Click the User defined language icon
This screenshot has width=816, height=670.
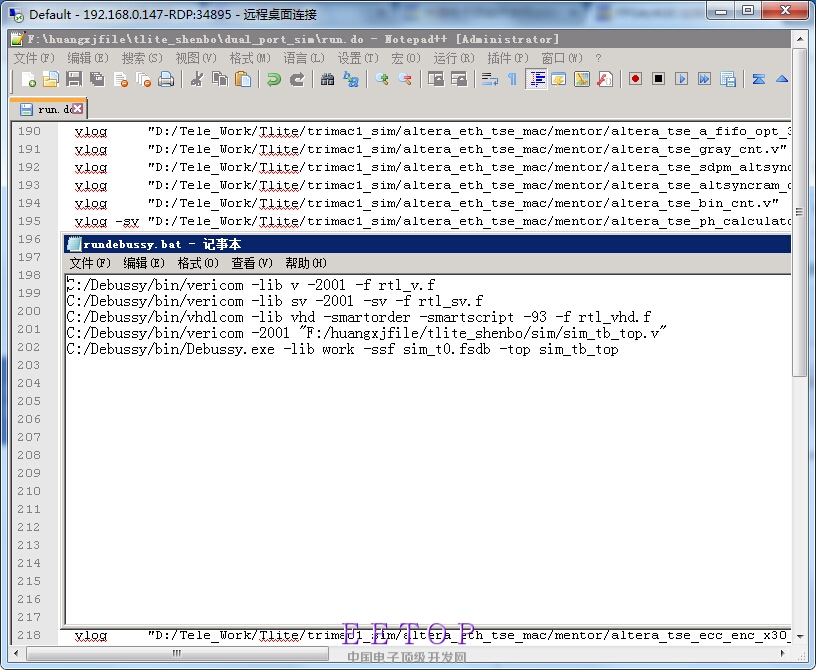tap(559, 79)
